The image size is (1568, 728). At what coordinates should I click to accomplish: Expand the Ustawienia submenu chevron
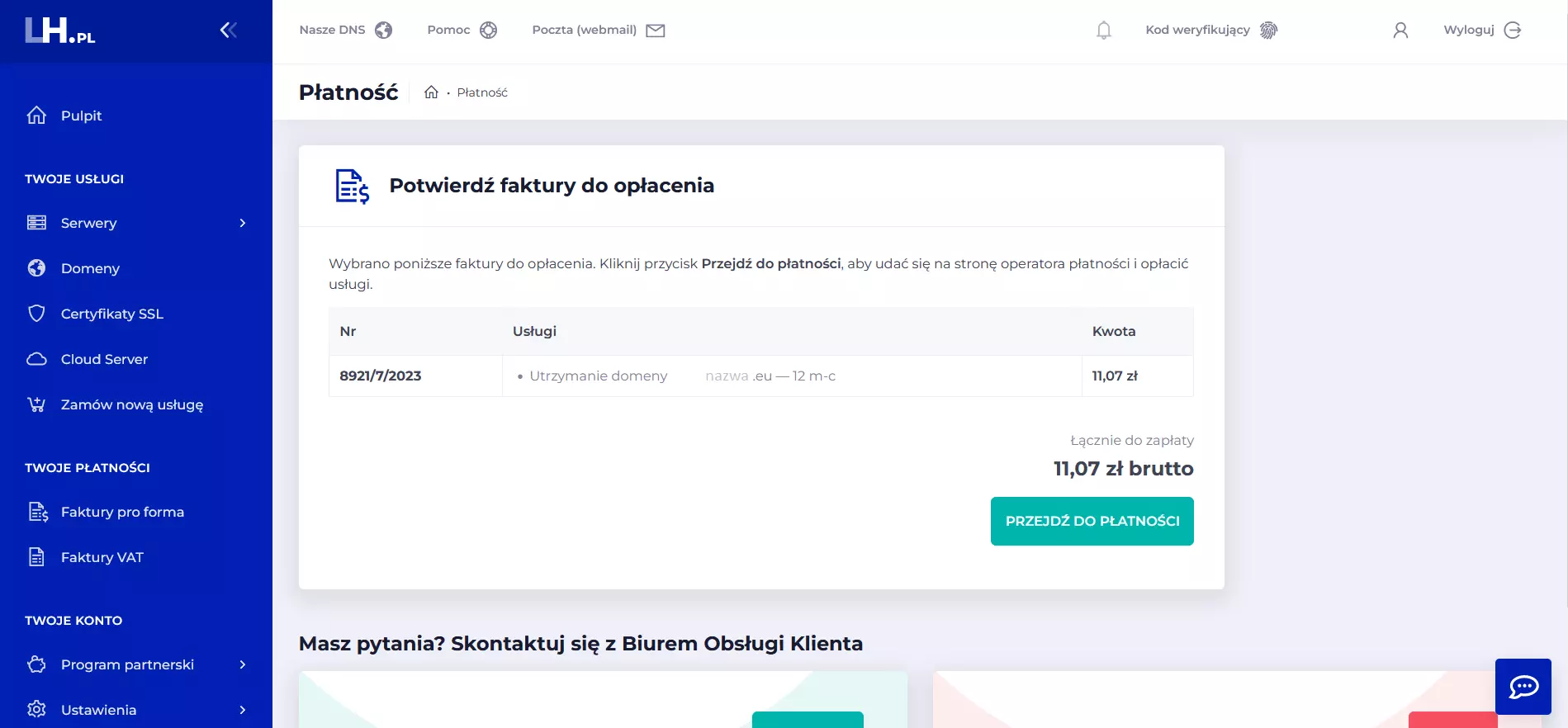pyautogui.click(x=243, y=710)
